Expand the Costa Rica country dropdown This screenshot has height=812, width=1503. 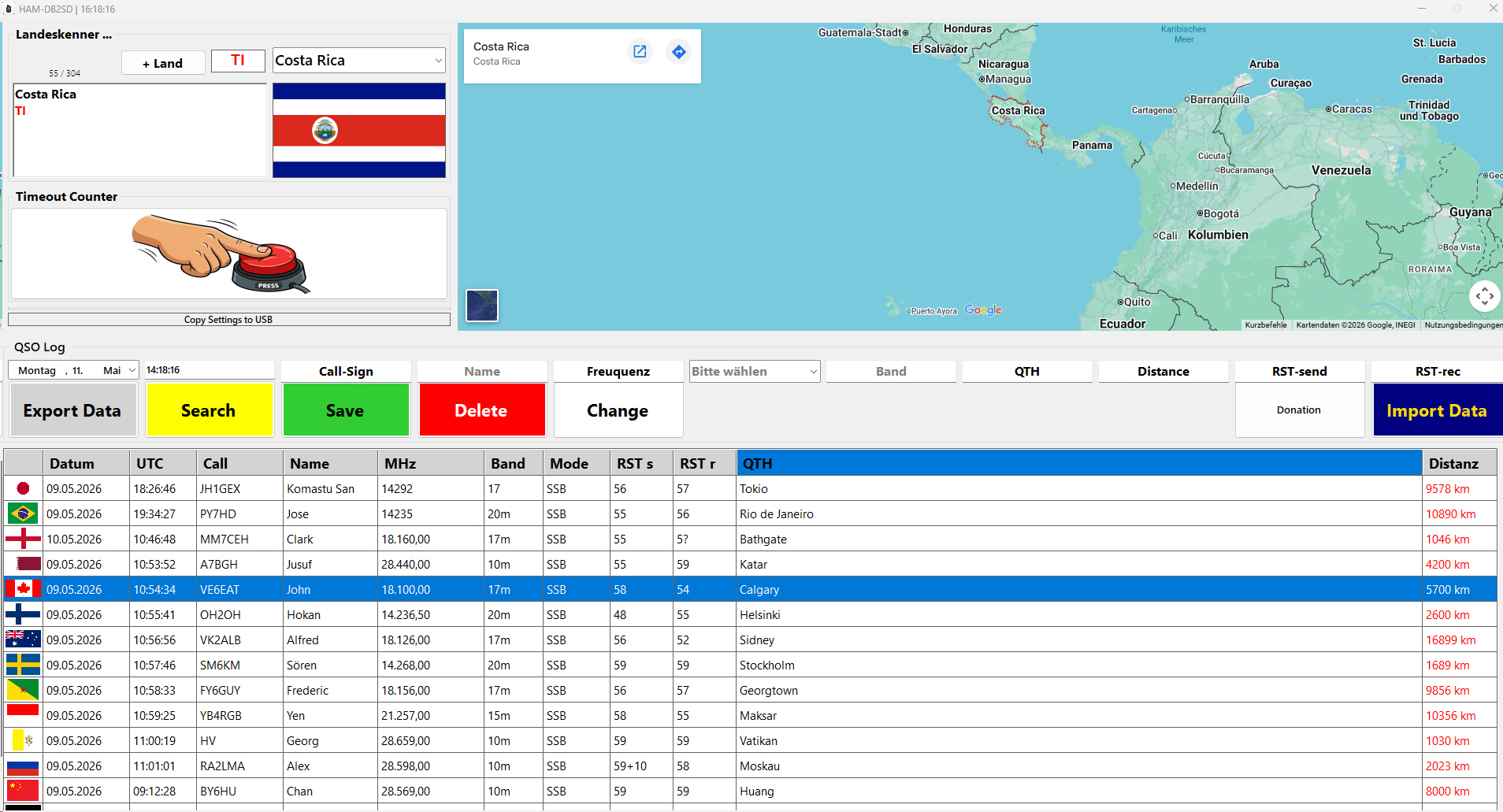coord(438,61)
